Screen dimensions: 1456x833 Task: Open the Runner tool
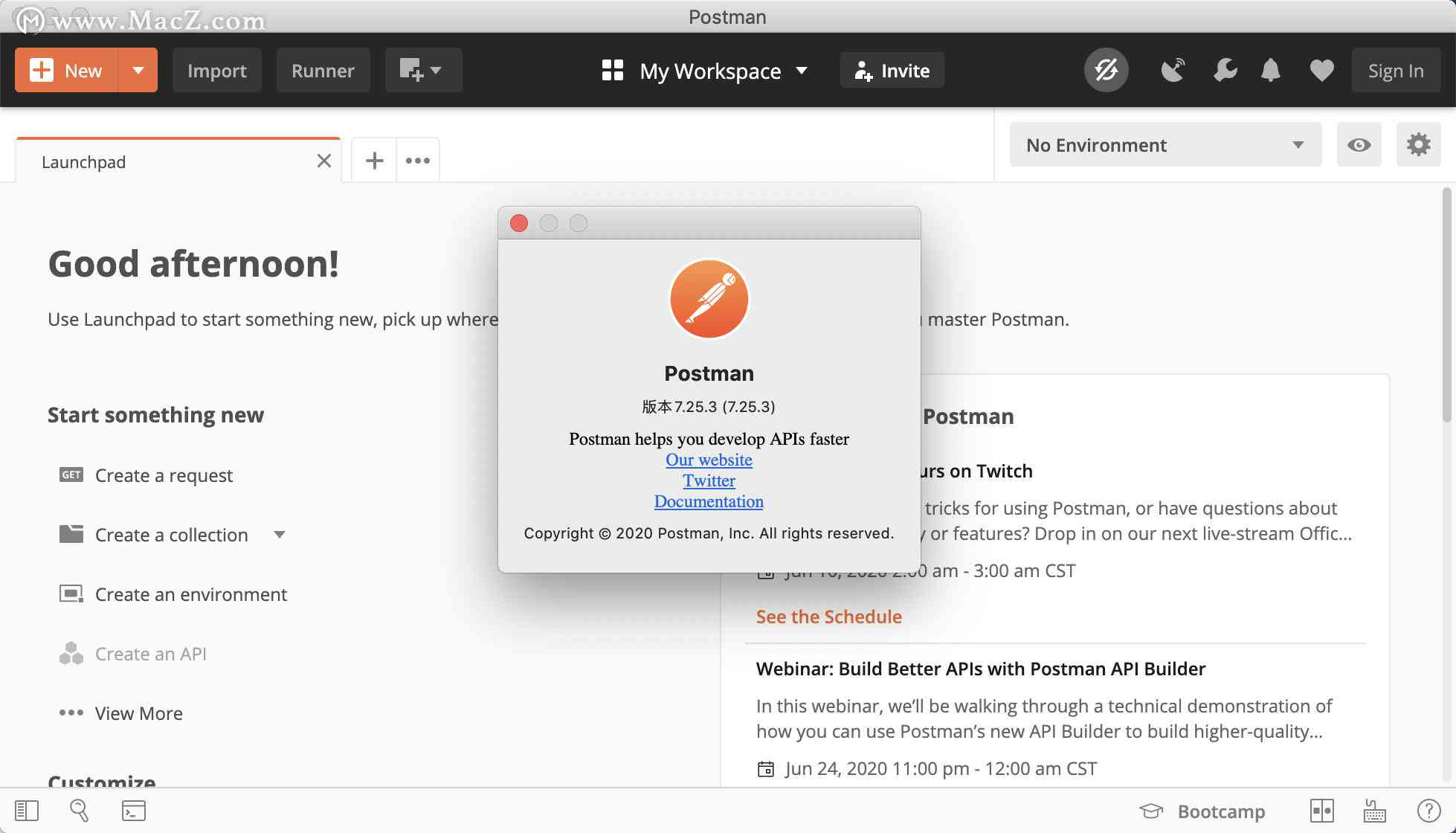(x=322, y=70)
